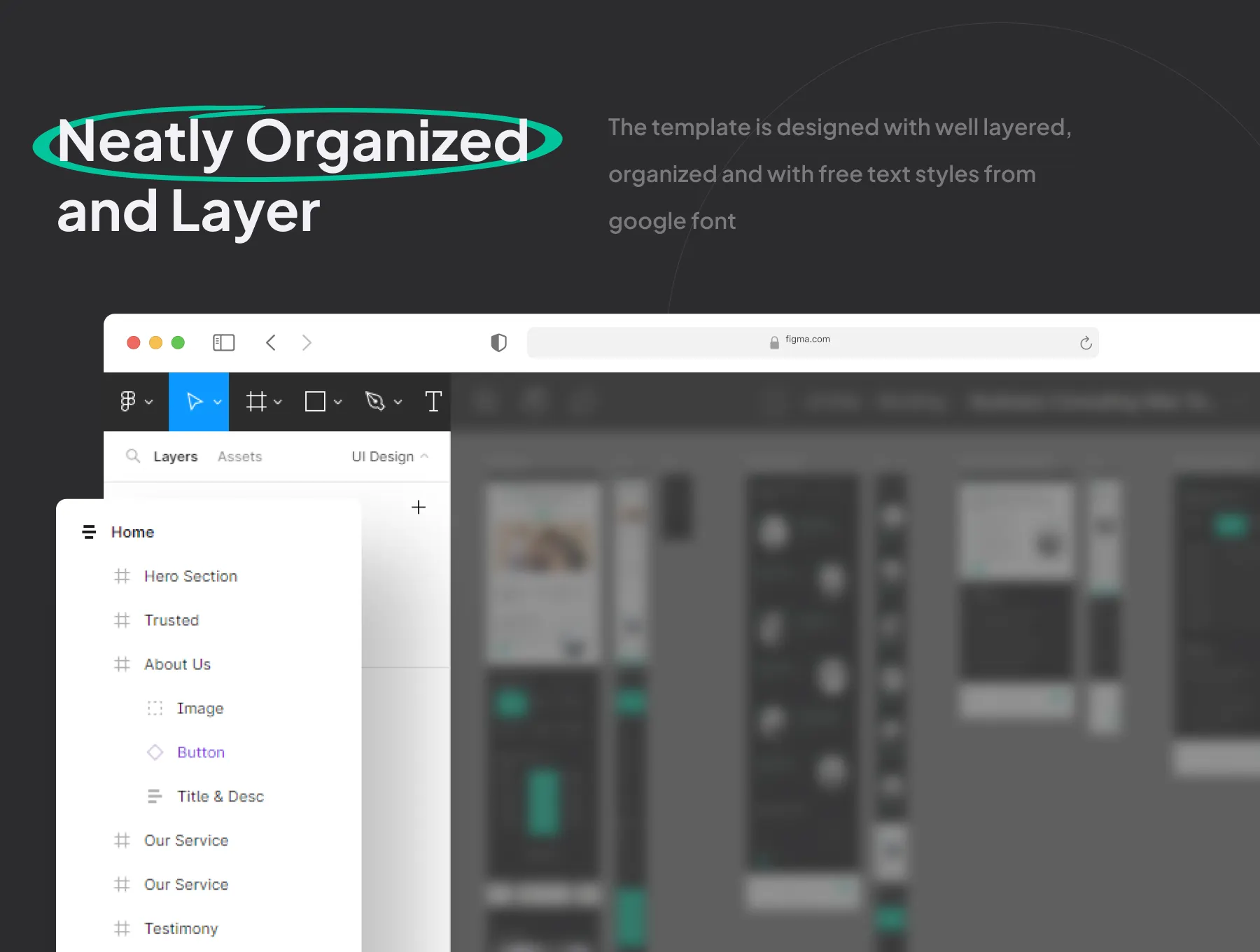The width and height of the screenshot is (1260, 952).
Task: Select the Move tool arrow icon
Action: 194,402
